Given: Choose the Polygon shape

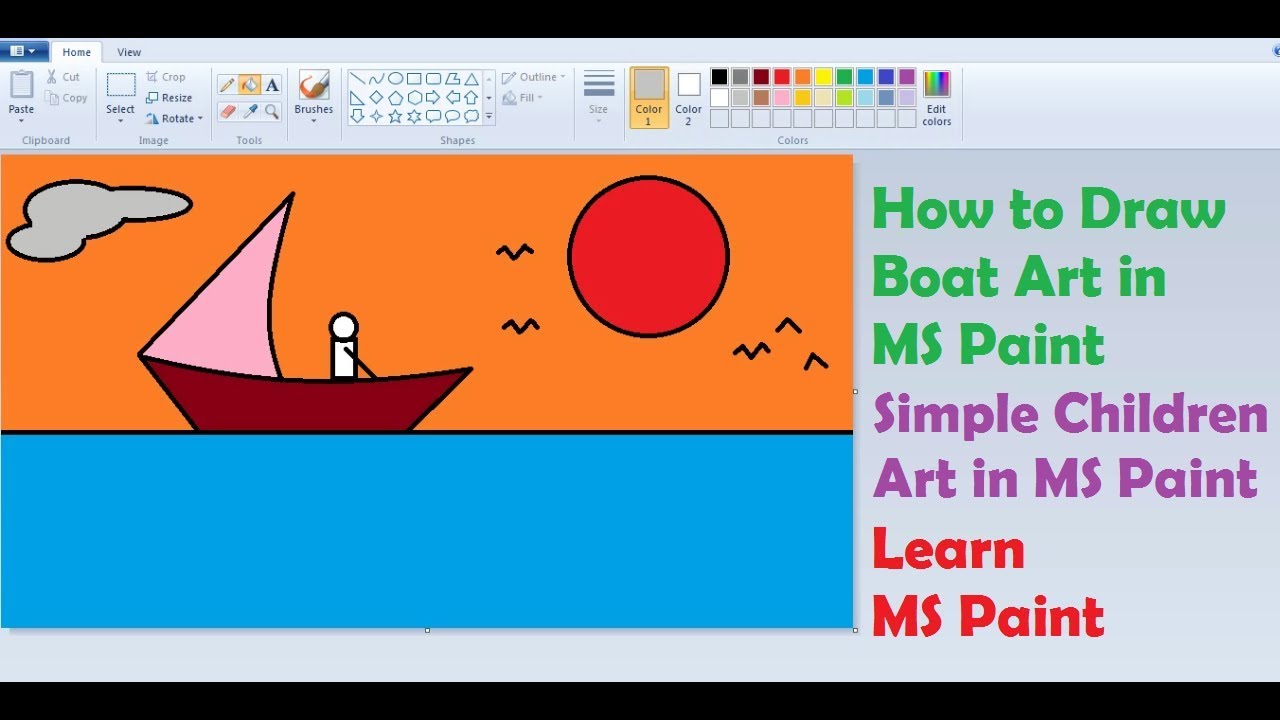Looking at the screenshot, I should click(452, 79).
